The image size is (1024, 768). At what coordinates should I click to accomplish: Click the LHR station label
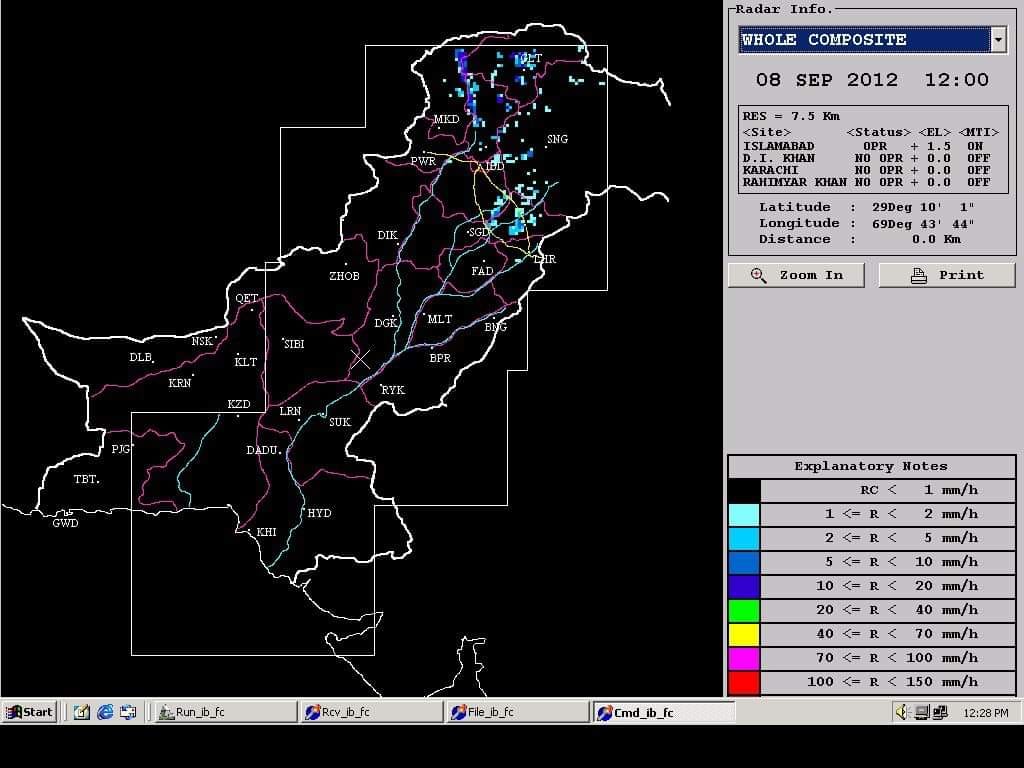click(545, 259)
